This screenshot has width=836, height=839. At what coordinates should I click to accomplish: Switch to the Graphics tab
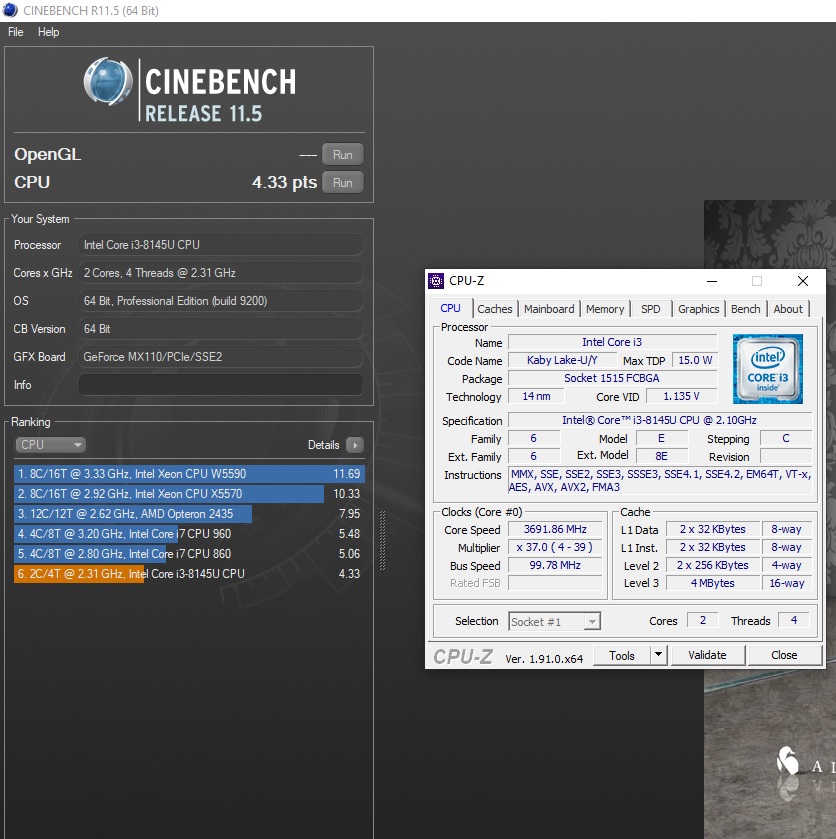[x=698, y=309]
